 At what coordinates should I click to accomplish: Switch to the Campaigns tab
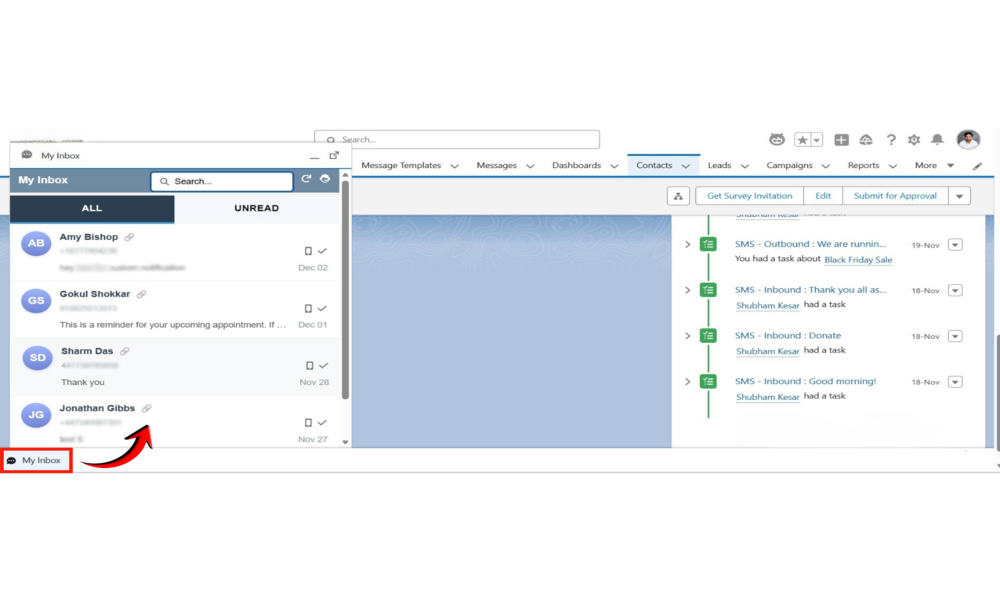[789, 166]
